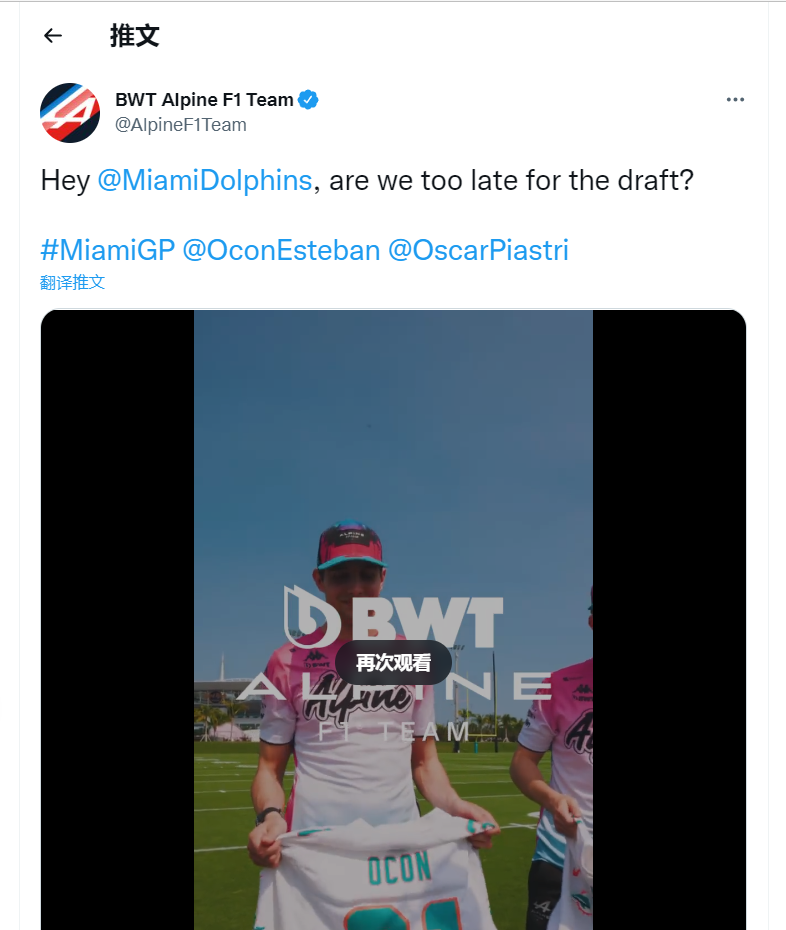Click the Alpine team profile avatar
Viewport: 786px width, 930px height.
point(70,112)
